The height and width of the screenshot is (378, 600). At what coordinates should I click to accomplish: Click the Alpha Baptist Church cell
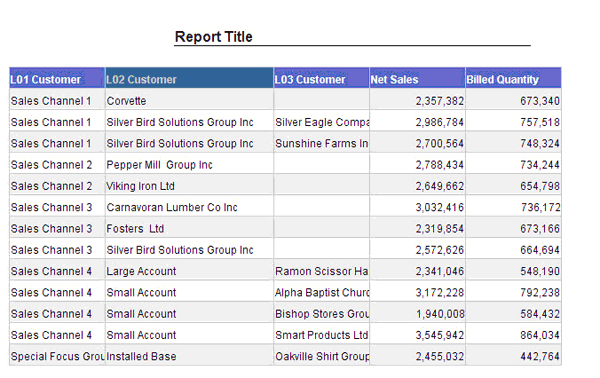(321, 293)
